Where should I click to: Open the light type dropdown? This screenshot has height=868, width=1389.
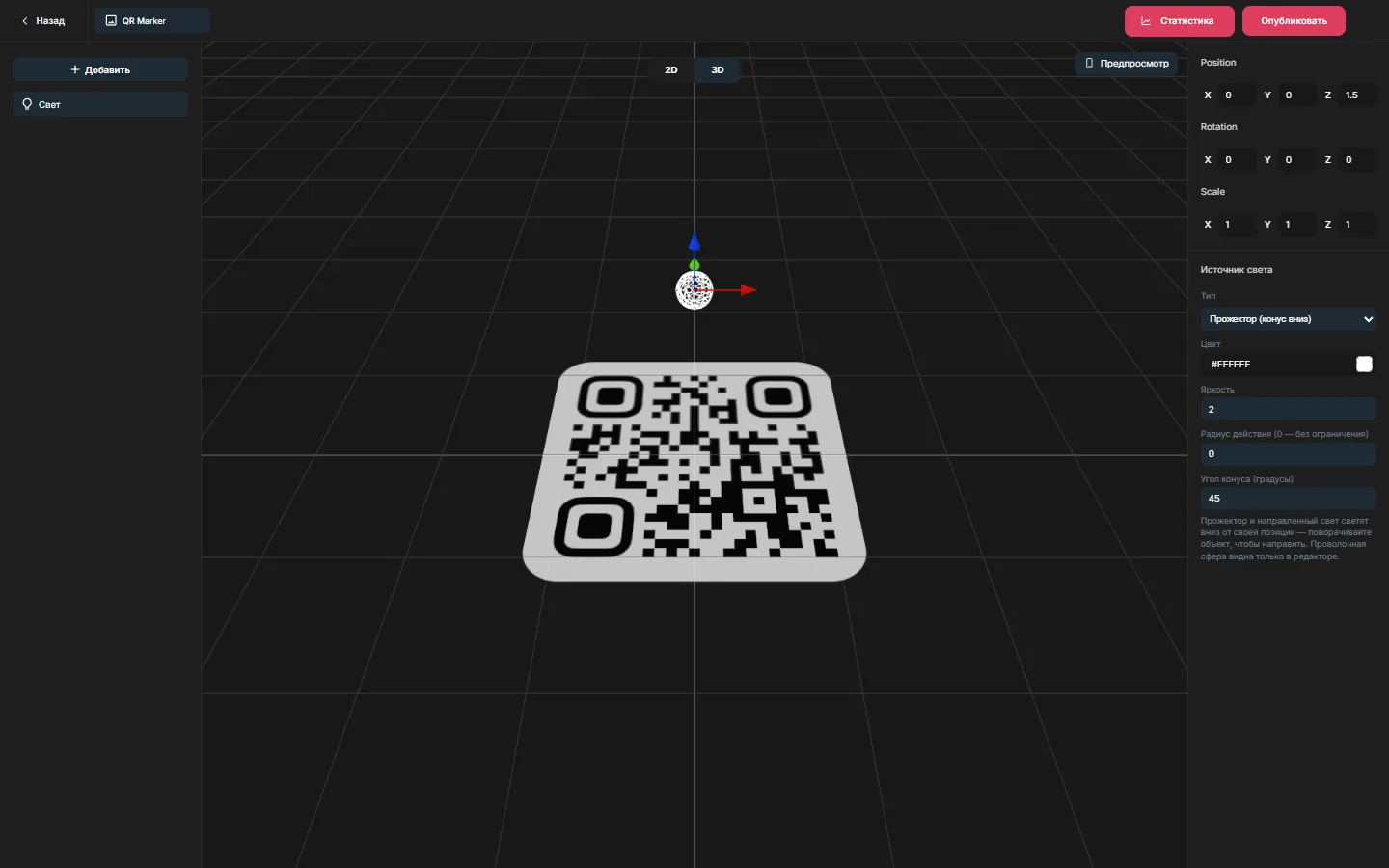pyautogui.click(x=1288, y=319)
